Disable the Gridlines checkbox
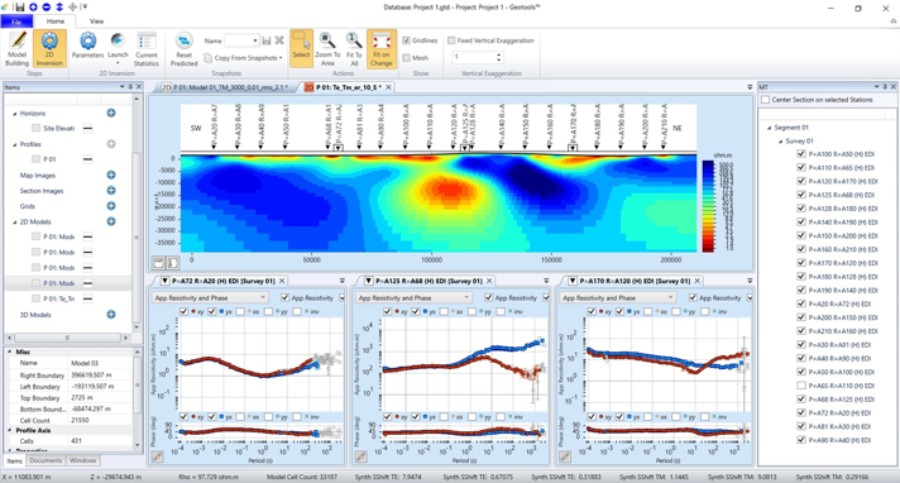Viewport: 900px width, 483px height. pyautogui.click(x=406, y=41)
